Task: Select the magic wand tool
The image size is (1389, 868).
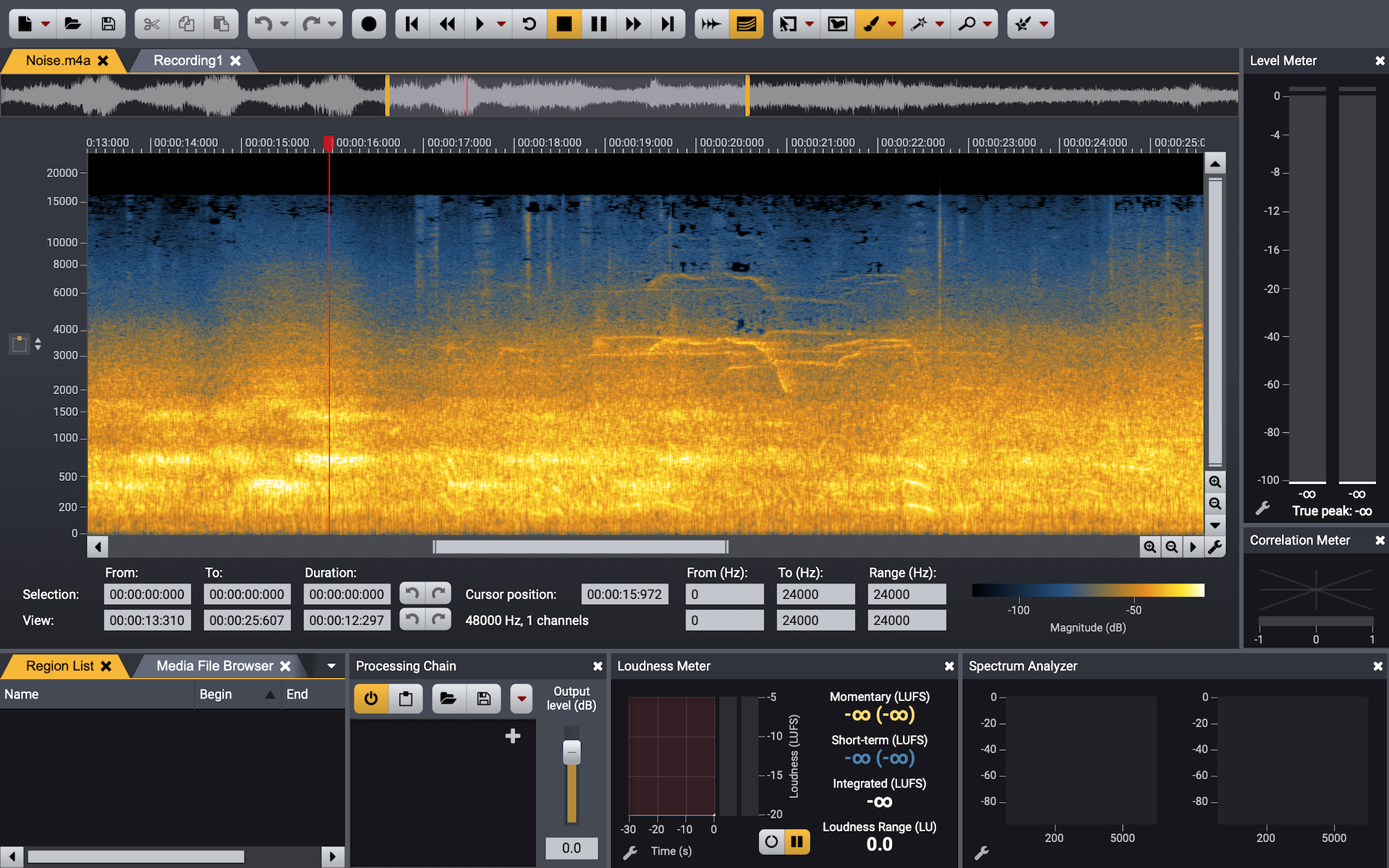Action: click(919, 24)
